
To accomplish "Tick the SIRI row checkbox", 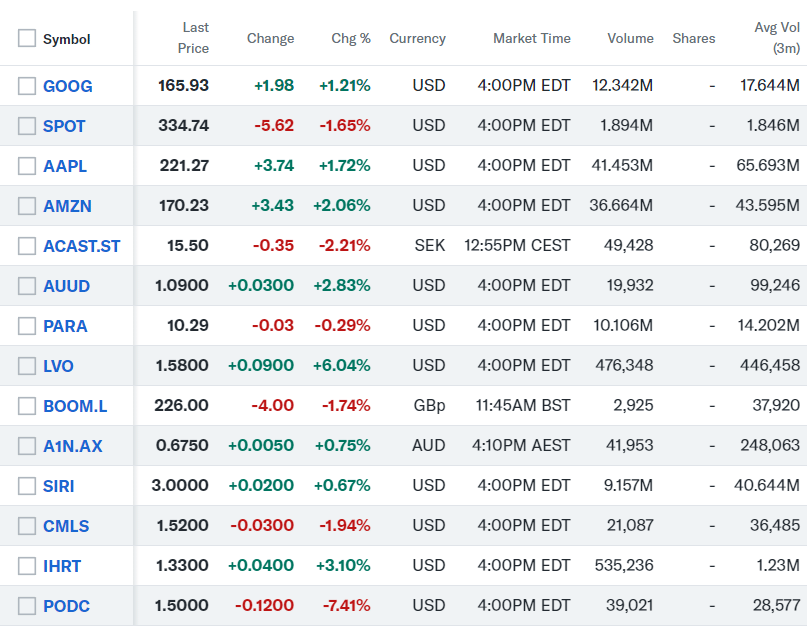I will pyautogui.click(x=26, y=486).
